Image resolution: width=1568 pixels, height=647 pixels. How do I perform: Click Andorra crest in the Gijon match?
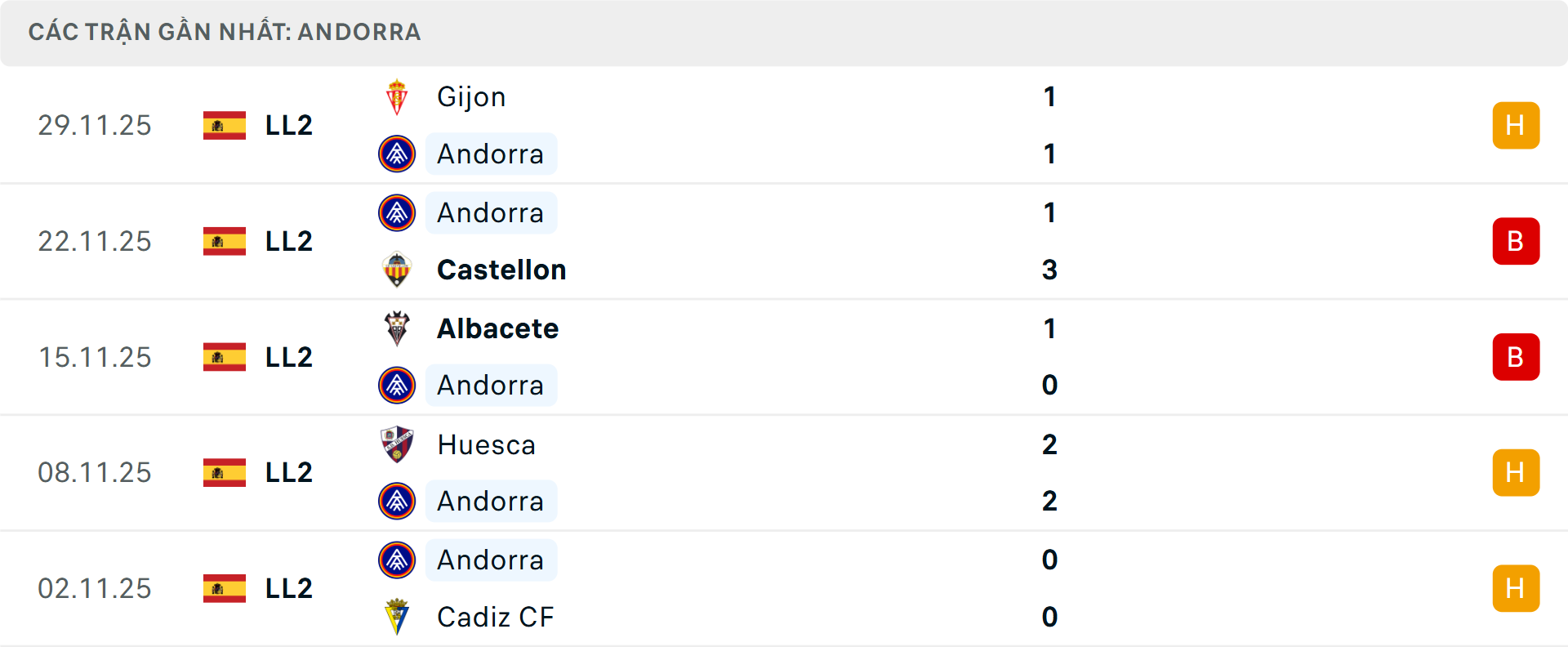(397, 154)
